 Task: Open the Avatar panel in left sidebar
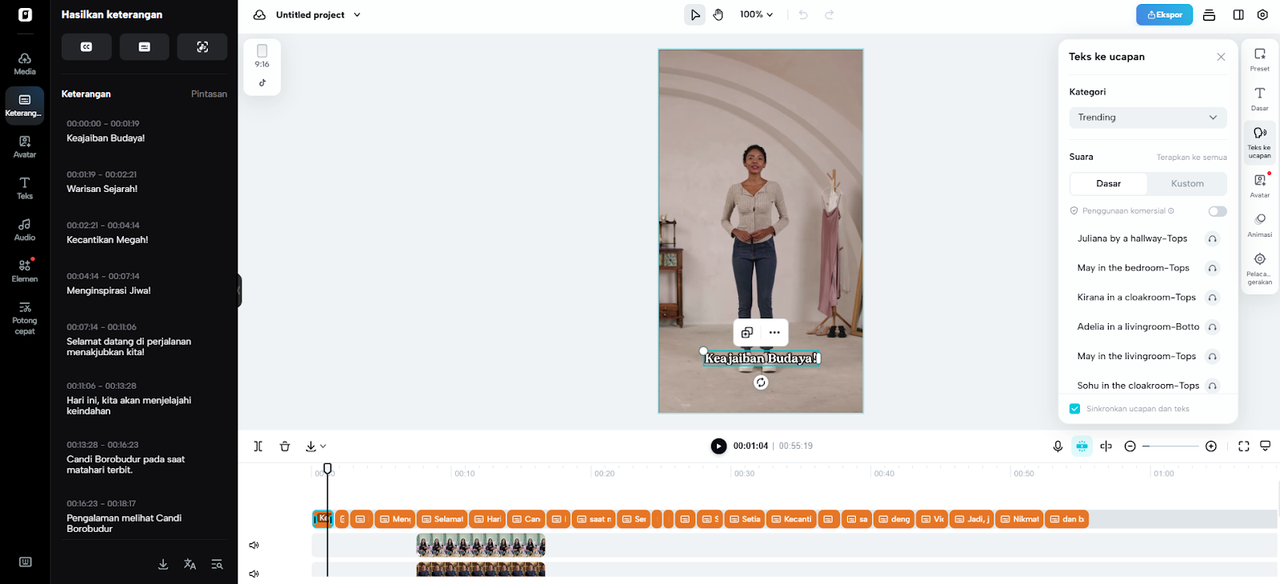pyautogui.click(x=25, y=146)
